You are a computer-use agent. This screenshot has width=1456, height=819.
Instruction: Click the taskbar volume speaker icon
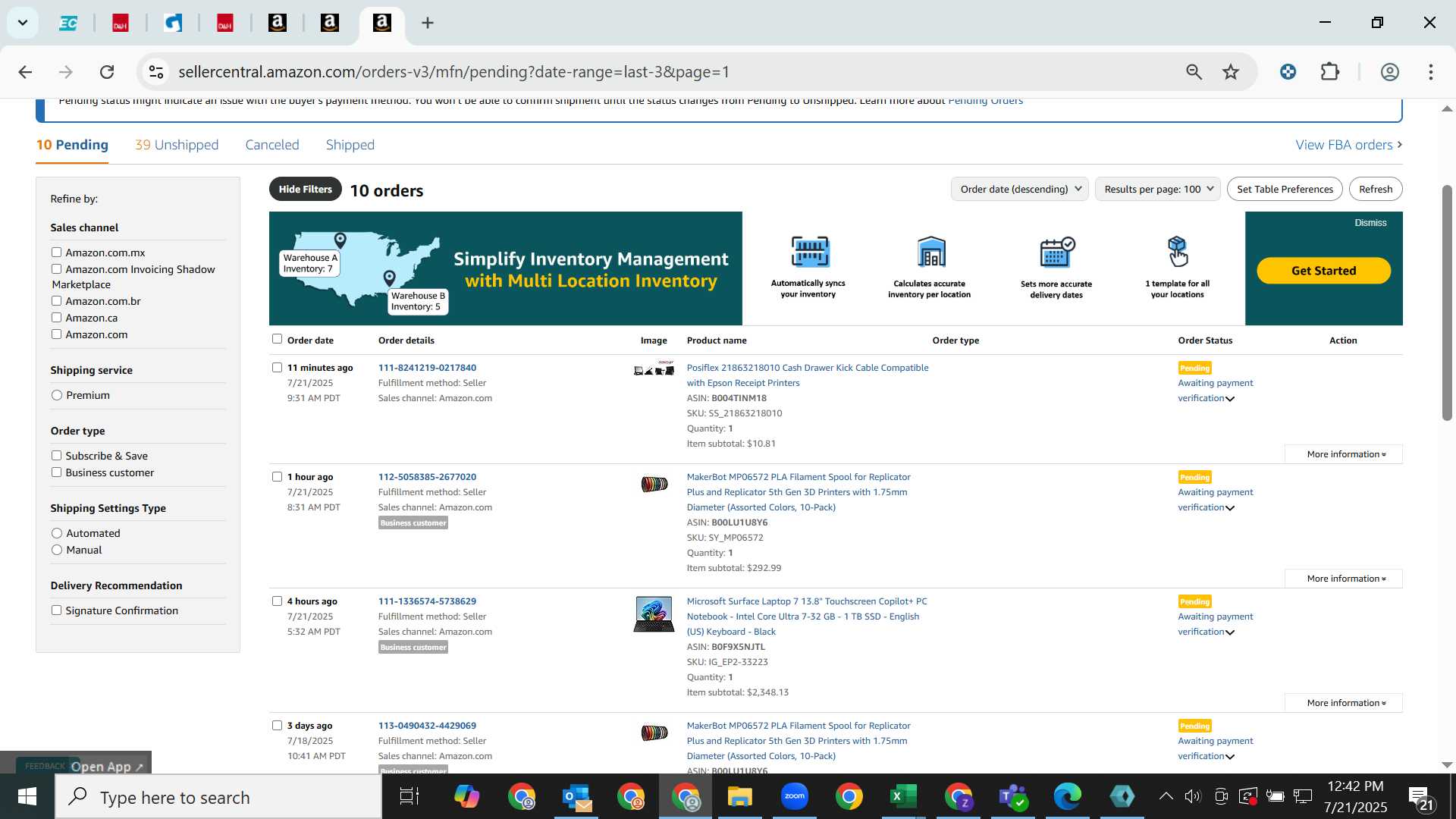pyautogui.click(x=1193, y=796)
